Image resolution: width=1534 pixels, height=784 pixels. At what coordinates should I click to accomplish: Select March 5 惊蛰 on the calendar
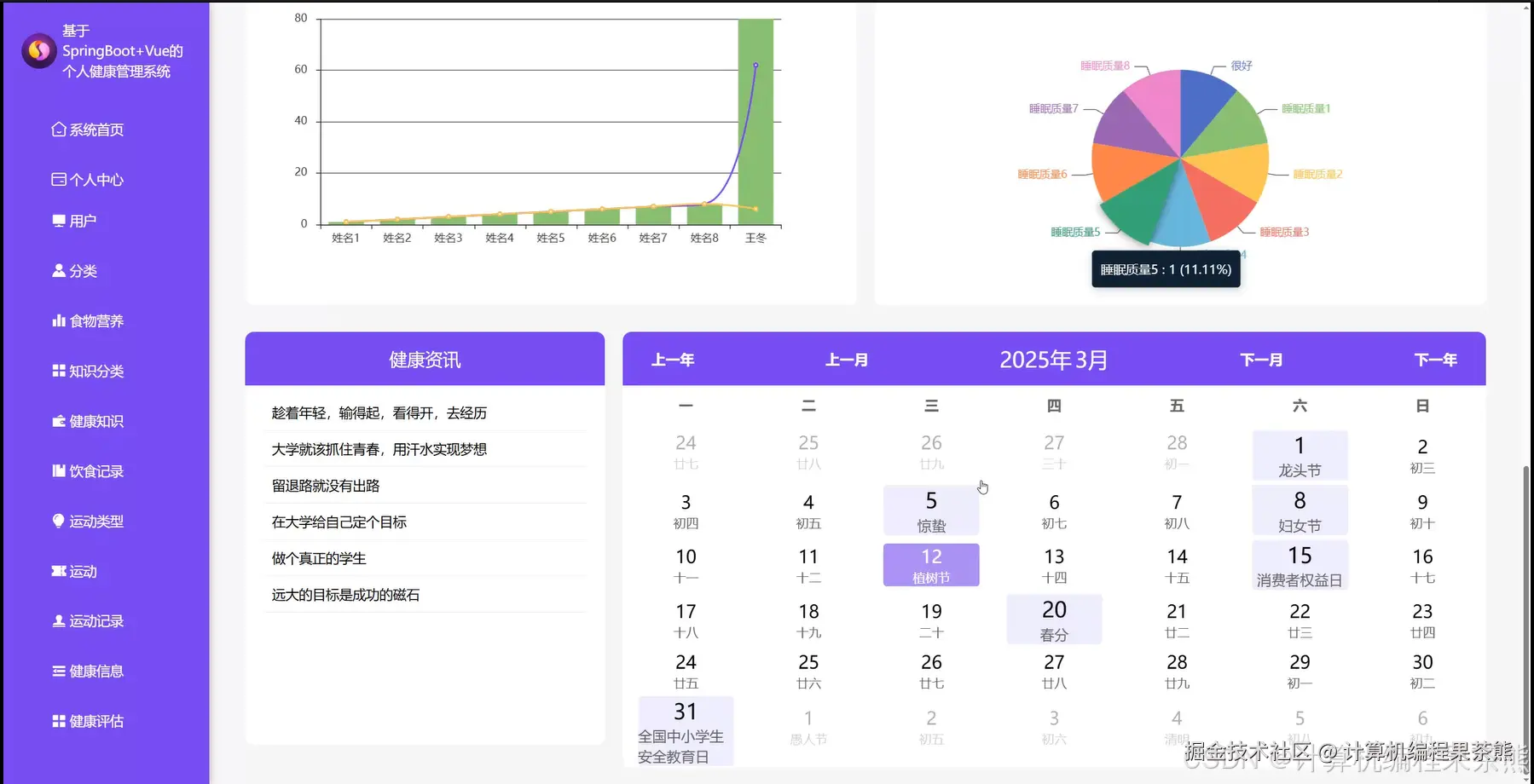[x=931, y=510]
